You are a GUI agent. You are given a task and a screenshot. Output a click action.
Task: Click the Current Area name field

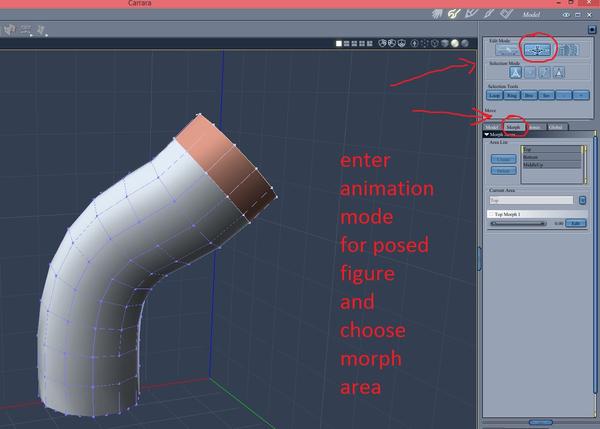pos(531,200)
